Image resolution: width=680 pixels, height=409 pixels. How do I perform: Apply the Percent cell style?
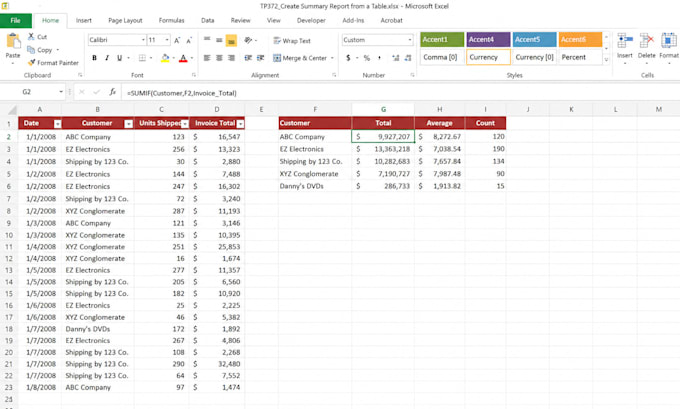(580, 57)
